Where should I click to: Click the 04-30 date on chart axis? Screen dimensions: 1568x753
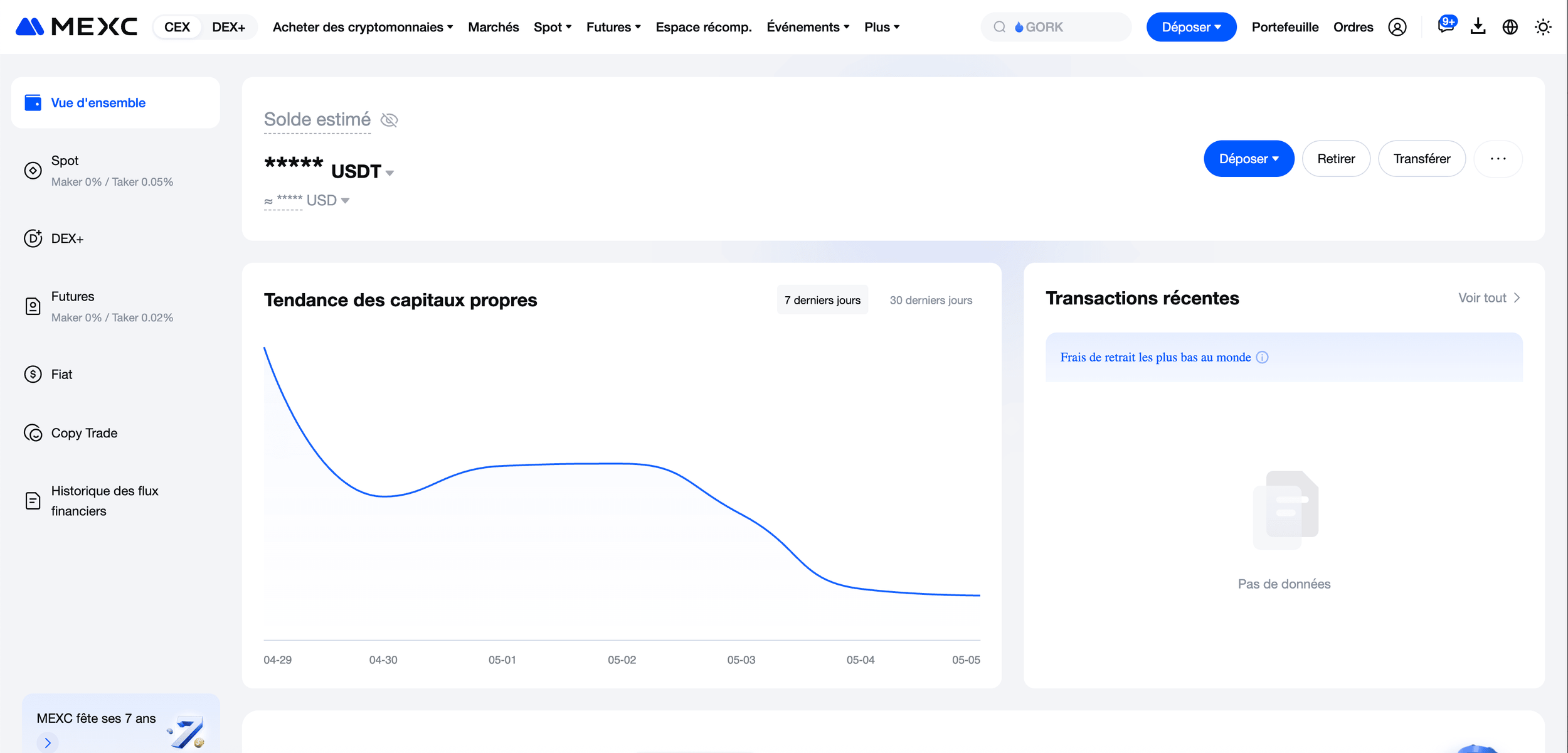click(x=383, y=660)
